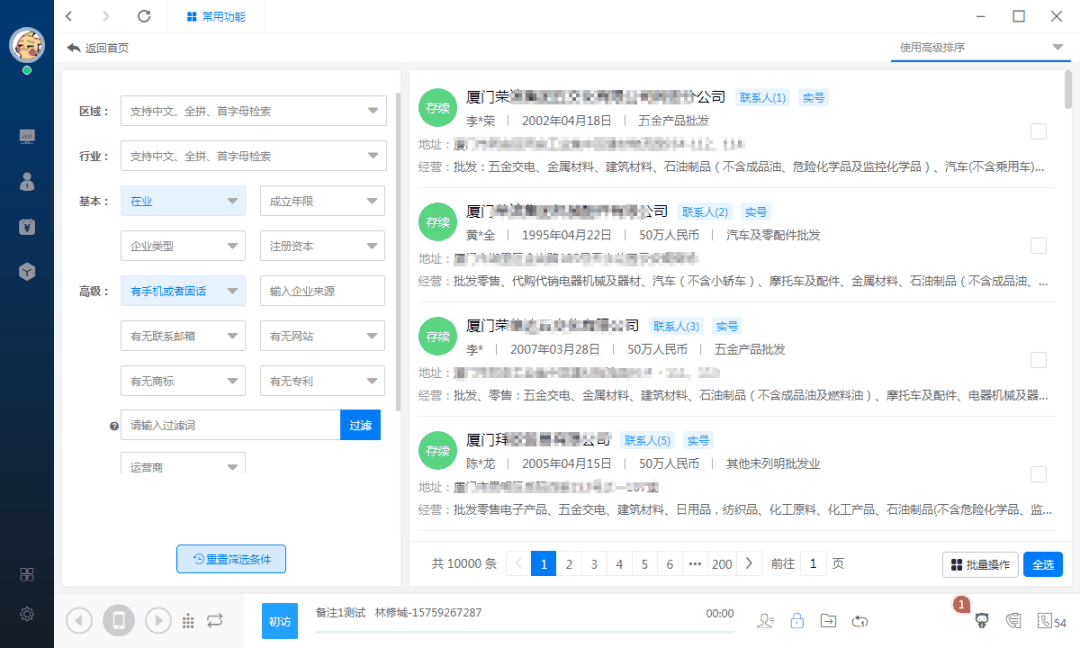Click the 重置筛选条件 reset button
Image resolution: width=1080 pixels, height=648 pixels.
click(231, 559)
